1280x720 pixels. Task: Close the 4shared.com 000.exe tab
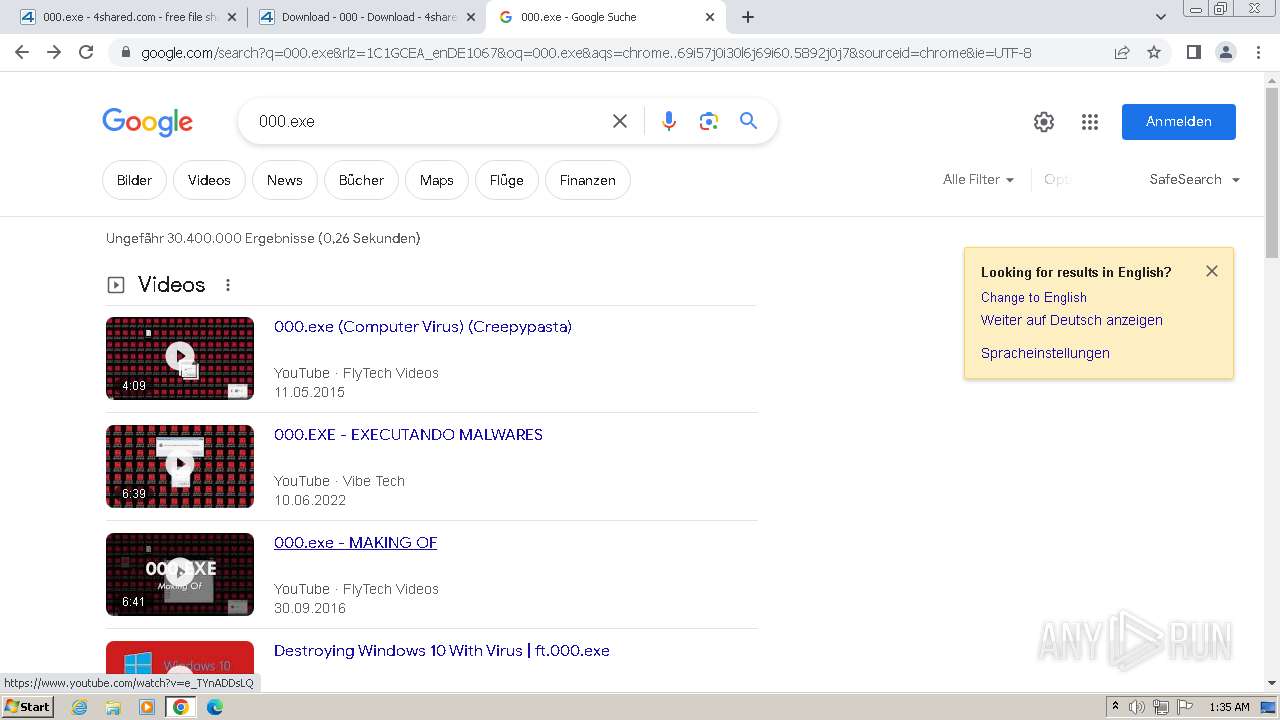(x=232, y=17)
